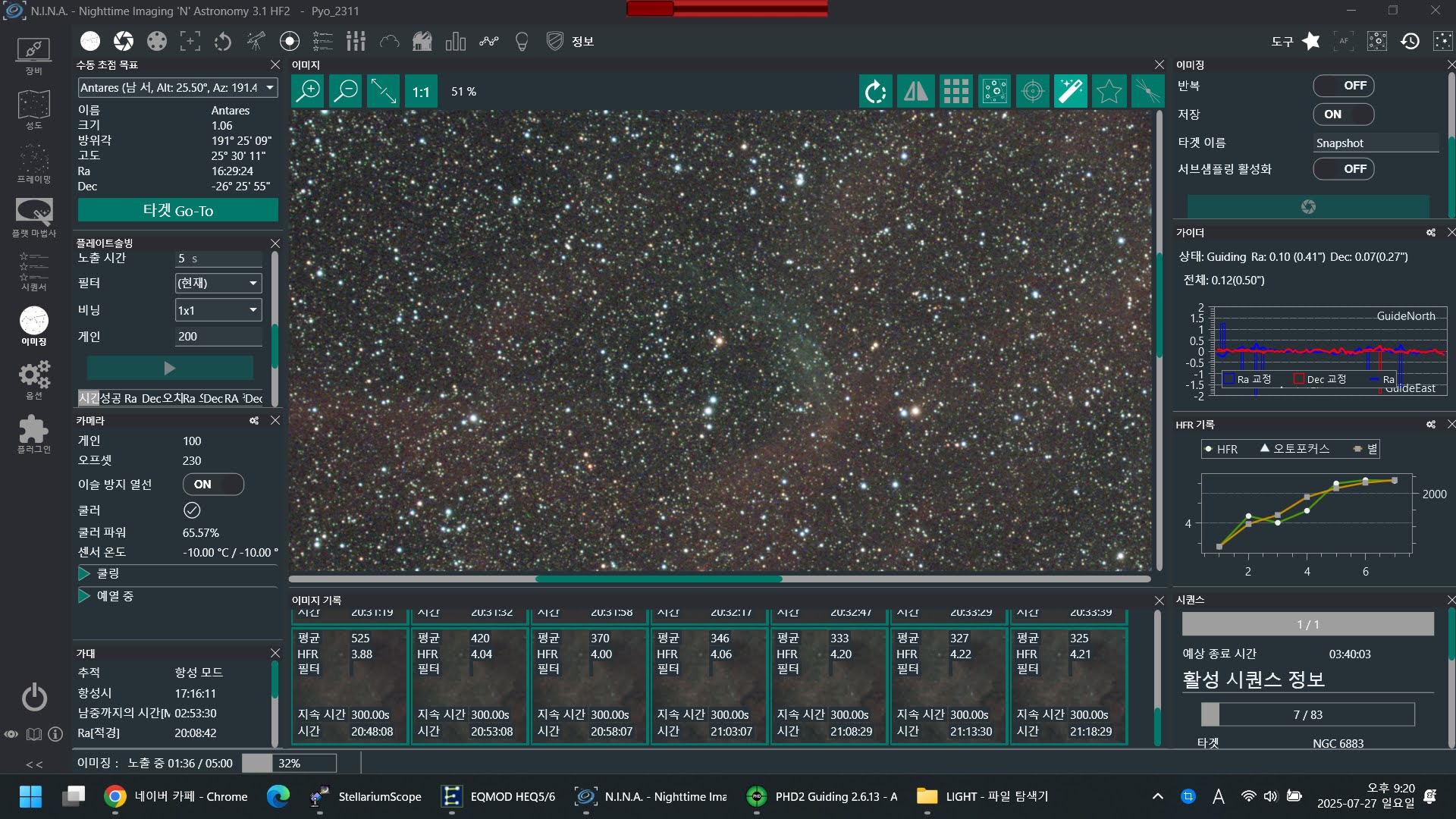
Task: Click the zoom out magnifier icon
Action: (x=346, y=92)
